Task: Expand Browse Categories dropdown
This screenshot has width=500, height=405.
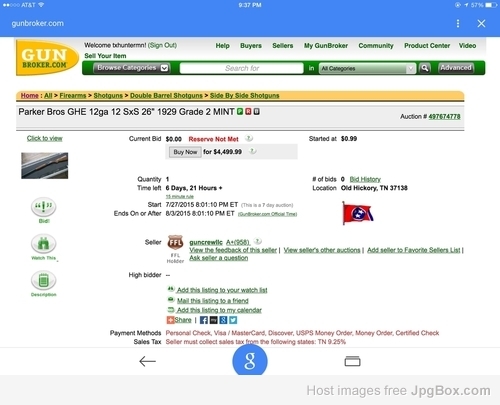Action: pyautogui.click(x=132, y=68)
